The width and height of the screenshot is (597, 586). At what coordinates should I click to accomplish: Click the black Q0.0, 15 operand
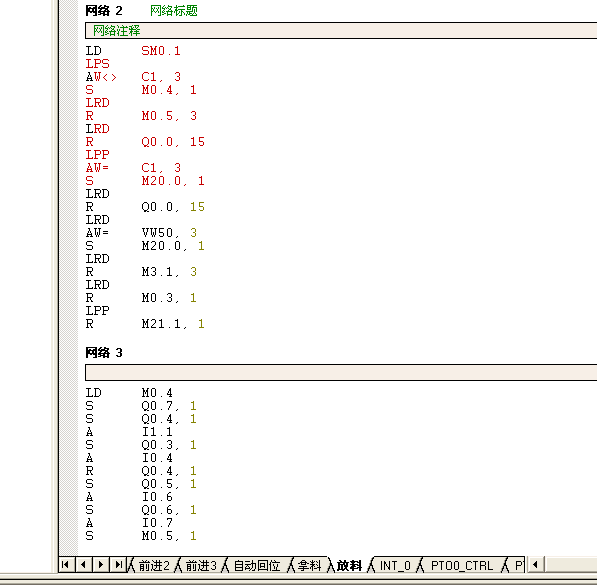point(173,207)
